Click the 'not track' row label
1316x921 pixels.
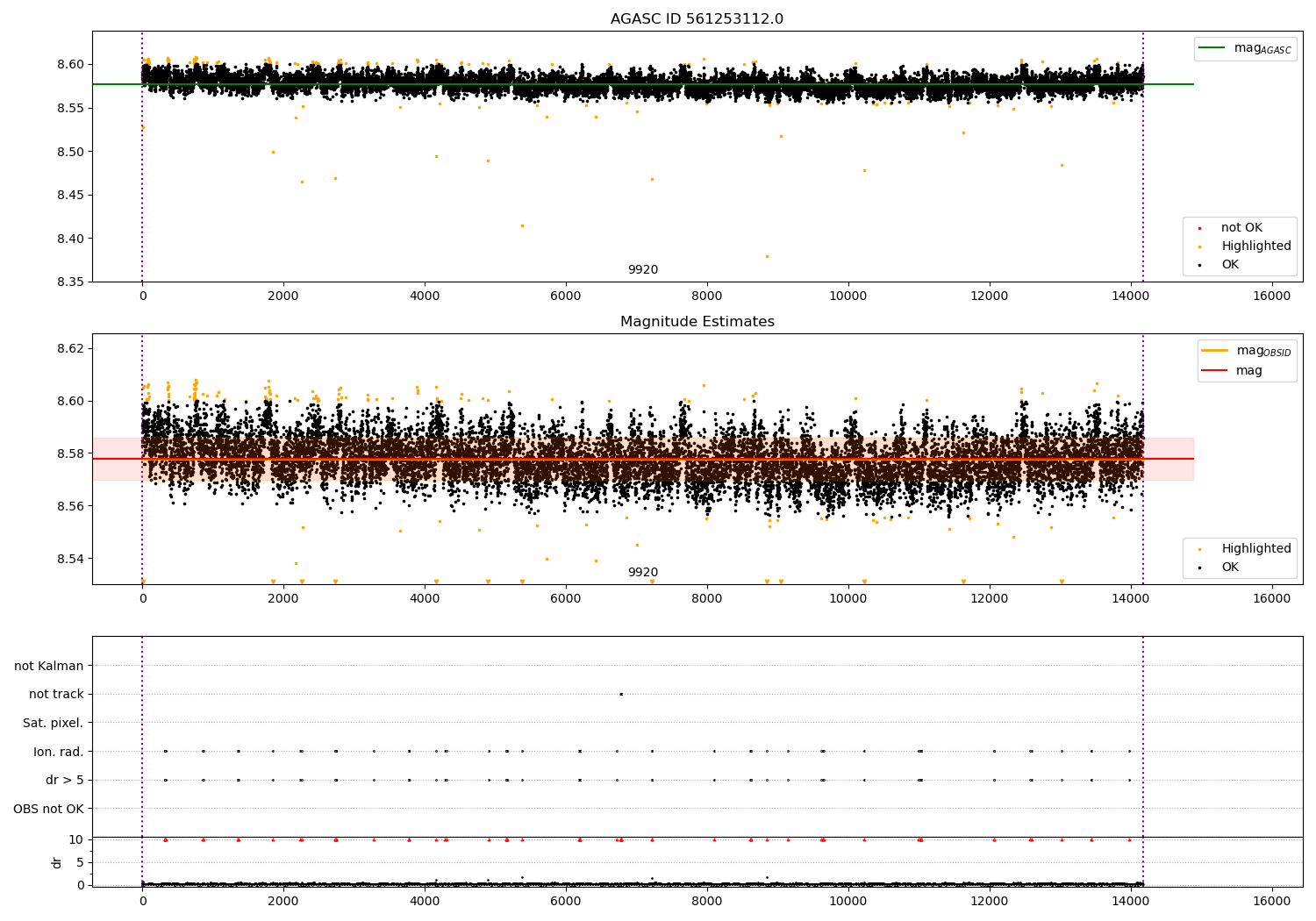click(56, 694)
